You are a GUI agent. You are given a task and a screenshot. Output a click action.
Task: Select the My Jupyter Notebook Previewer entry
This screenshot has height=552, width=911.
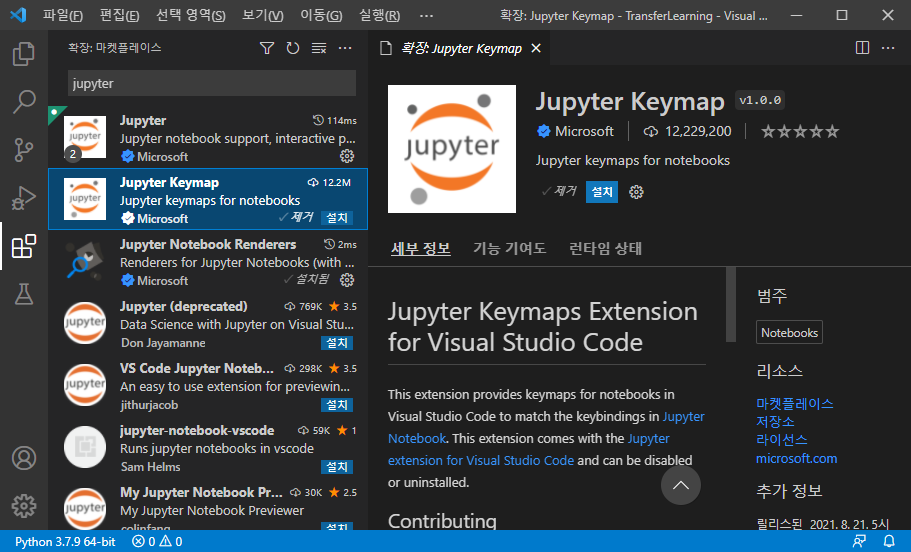pos(208,506)
